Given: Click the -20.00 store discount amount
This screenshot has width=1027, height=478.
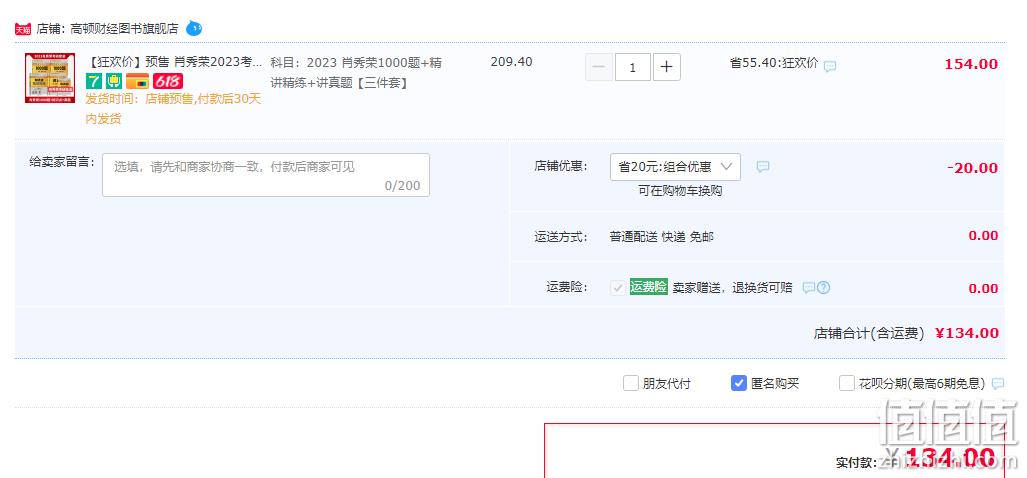Looking at the screenshot, I should (x=973, y=168).
